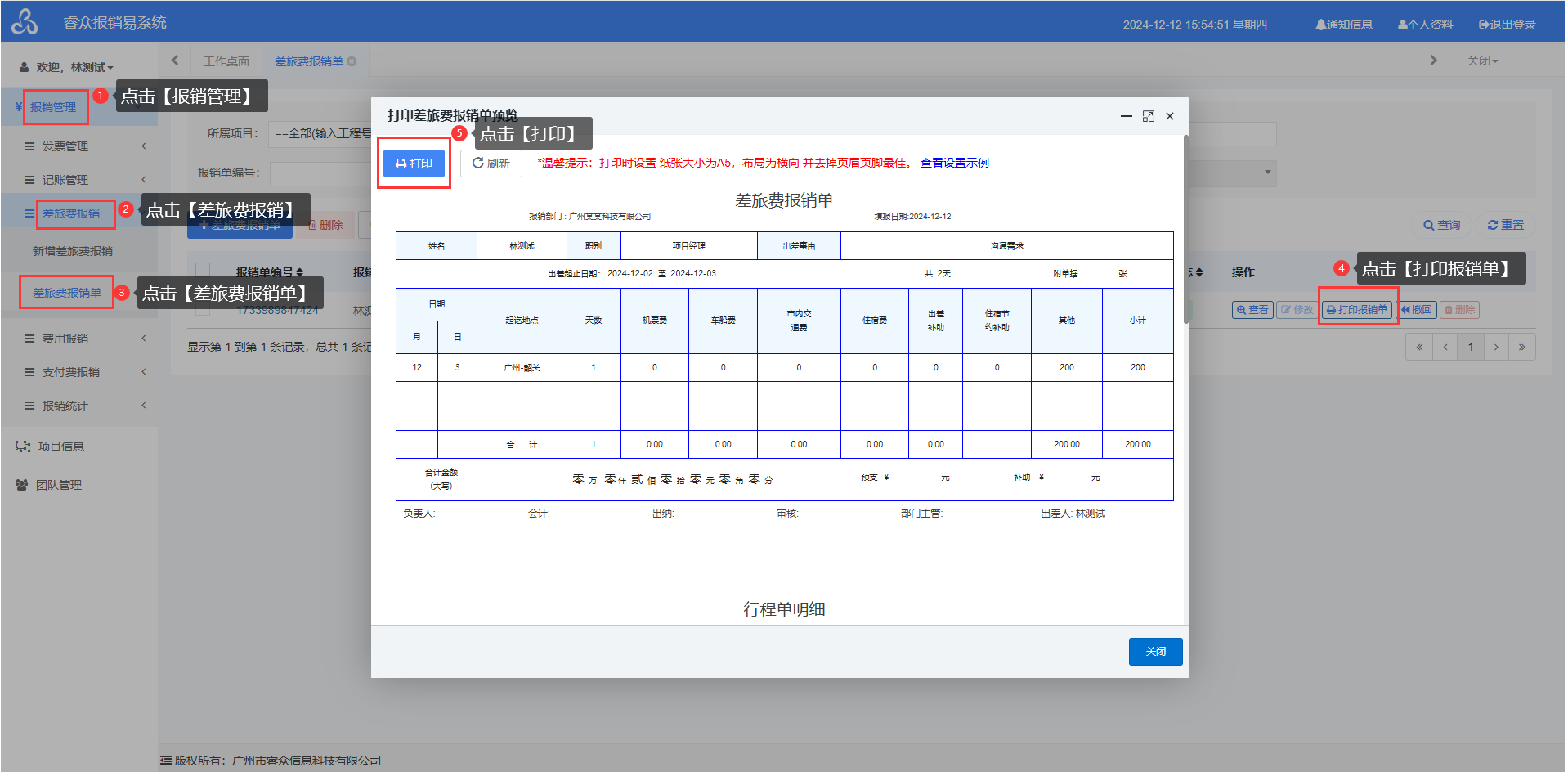Open 项目信息 in the sidebar
Screen dimensions: 1568x772
point(60,447)
